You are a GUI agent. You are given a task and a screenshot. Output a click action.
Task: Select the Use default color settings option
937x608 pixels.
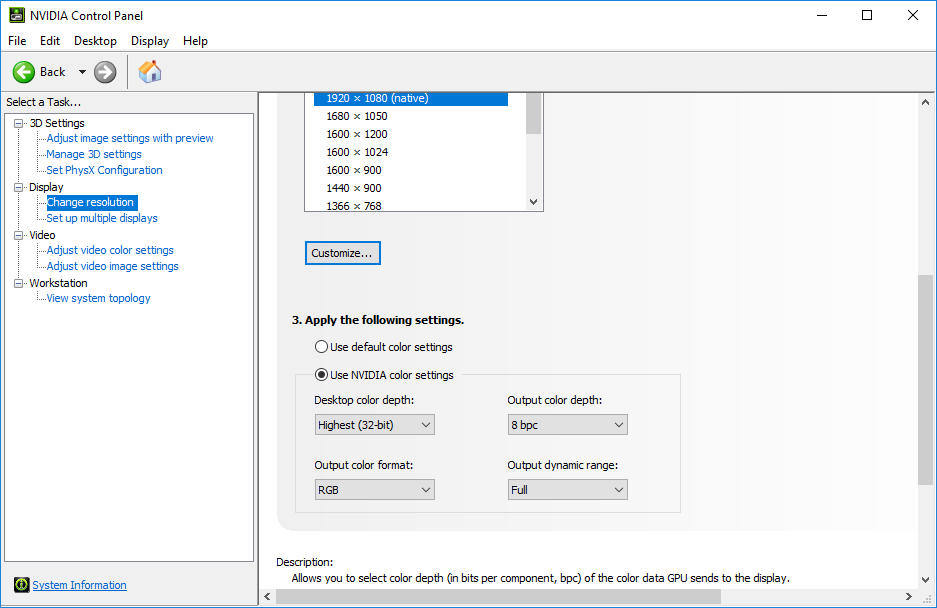[x=321, y=347]
